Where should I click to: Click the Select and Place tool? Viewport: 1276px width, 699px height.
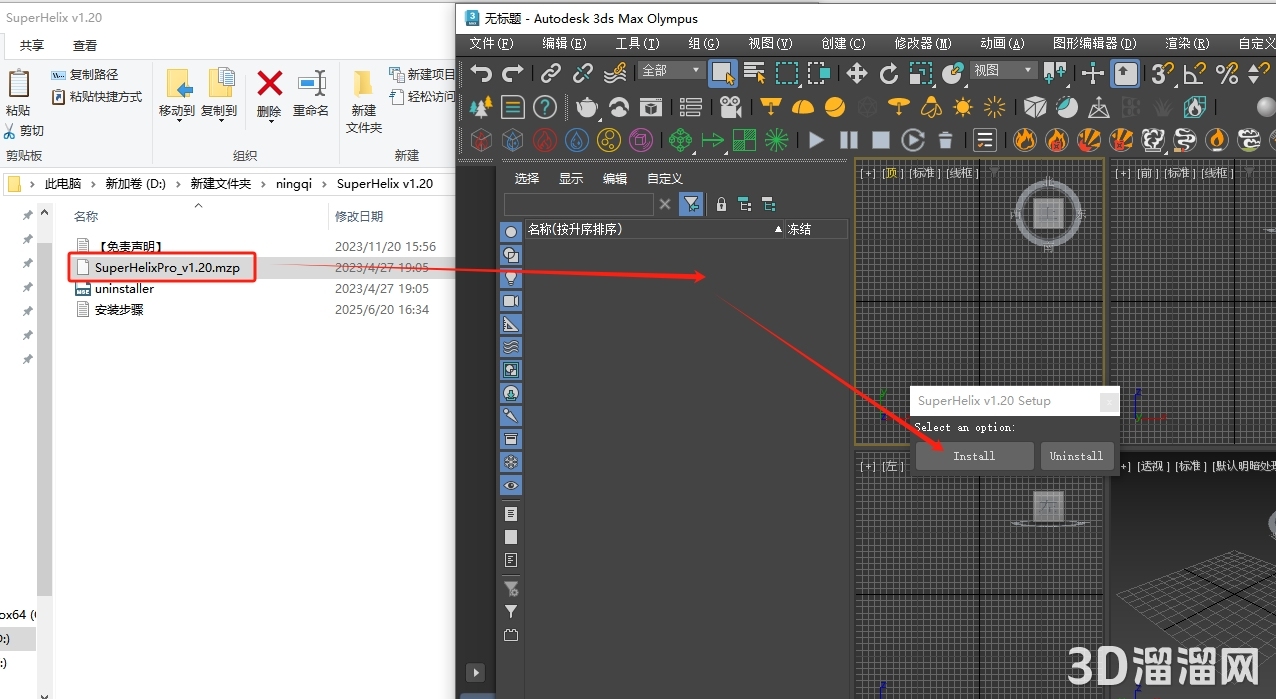click(953, 73)
